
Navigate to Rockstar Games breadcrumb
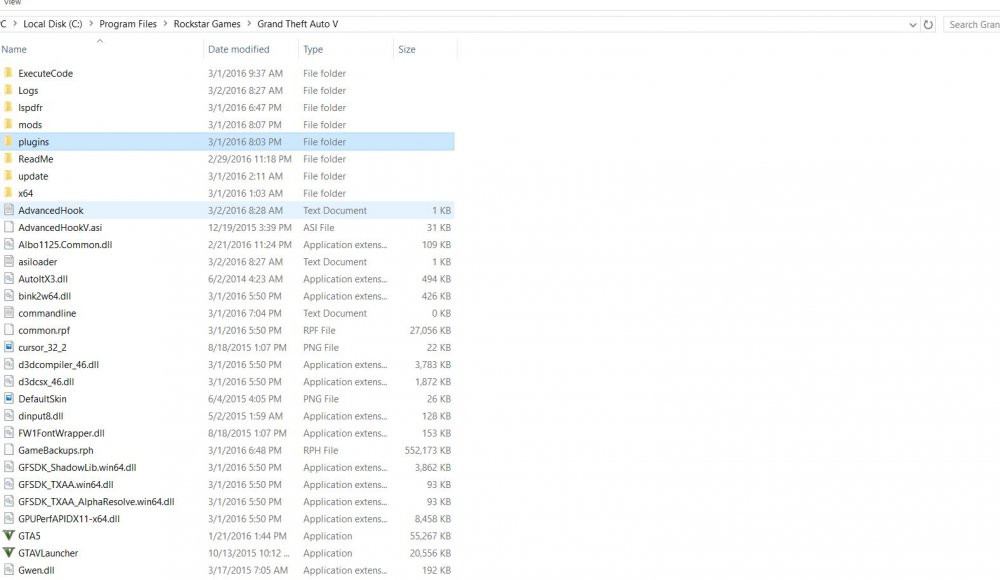click(x=207, y=24)
